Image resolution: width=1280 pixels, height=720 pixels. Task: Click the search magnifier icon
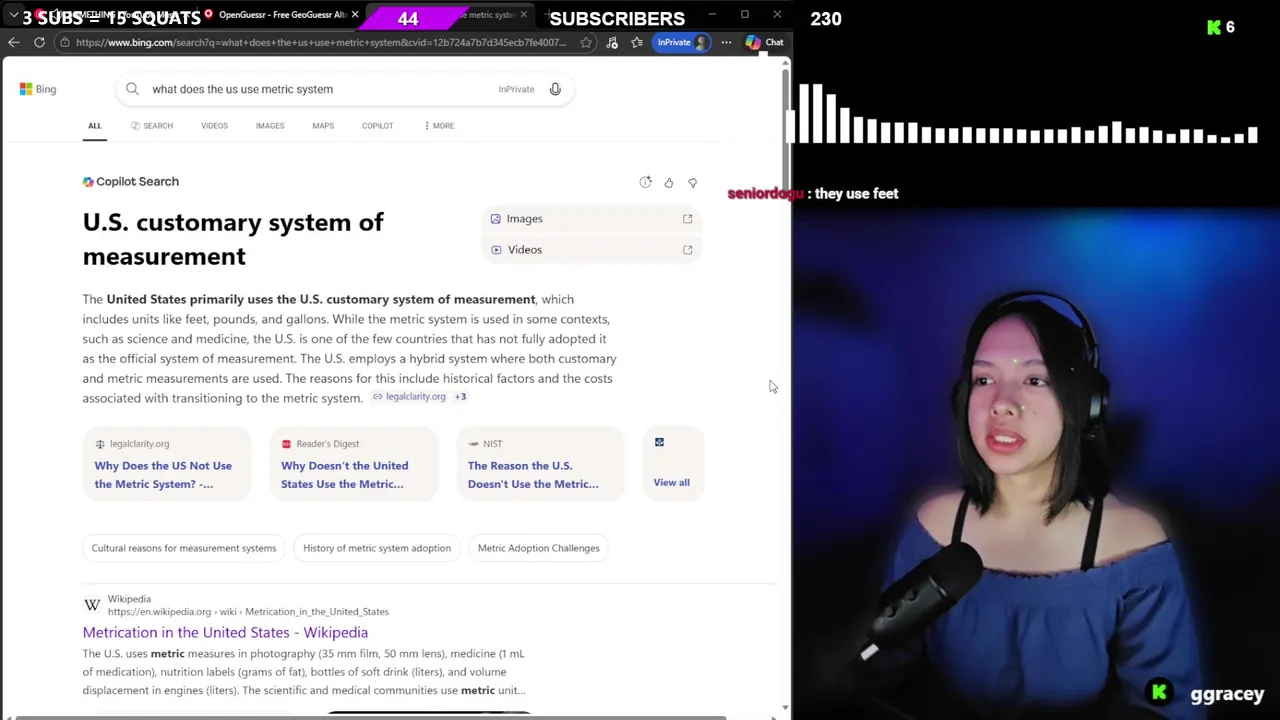click(132, 89)
